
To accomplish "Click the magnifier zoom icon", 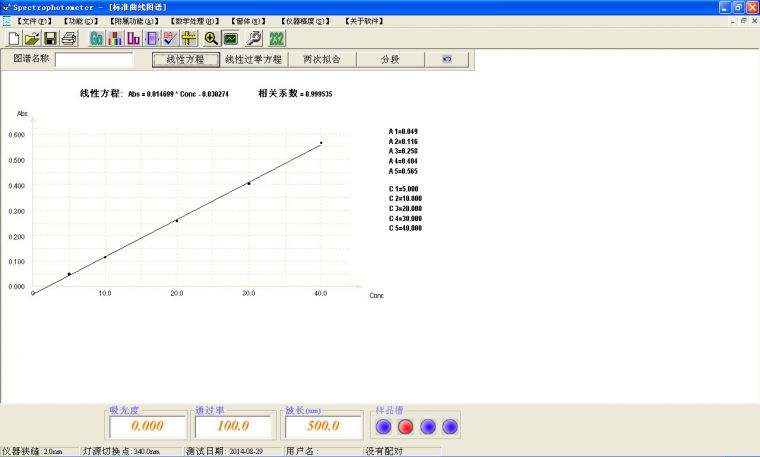I will tap(211, 39).
